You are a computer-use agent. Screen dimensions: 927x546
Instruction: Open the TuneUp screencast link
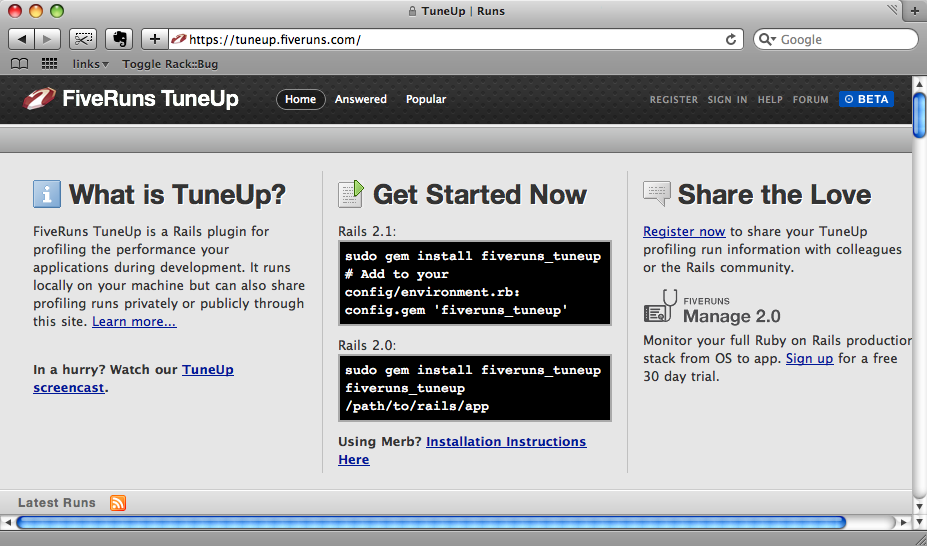[134, 378]
